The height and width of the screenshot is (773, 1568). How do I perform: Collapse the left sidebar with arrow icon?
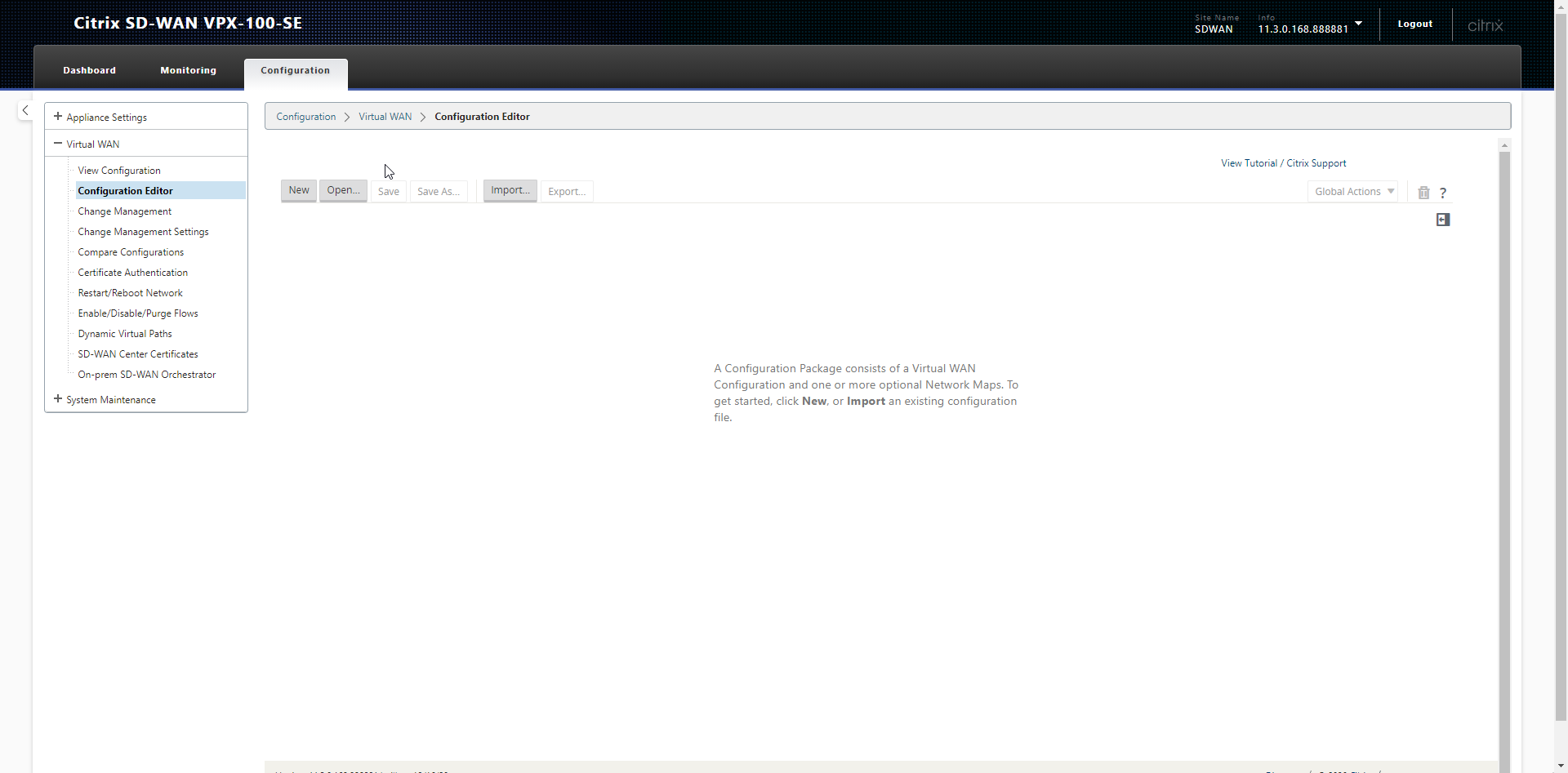point(25,110)
